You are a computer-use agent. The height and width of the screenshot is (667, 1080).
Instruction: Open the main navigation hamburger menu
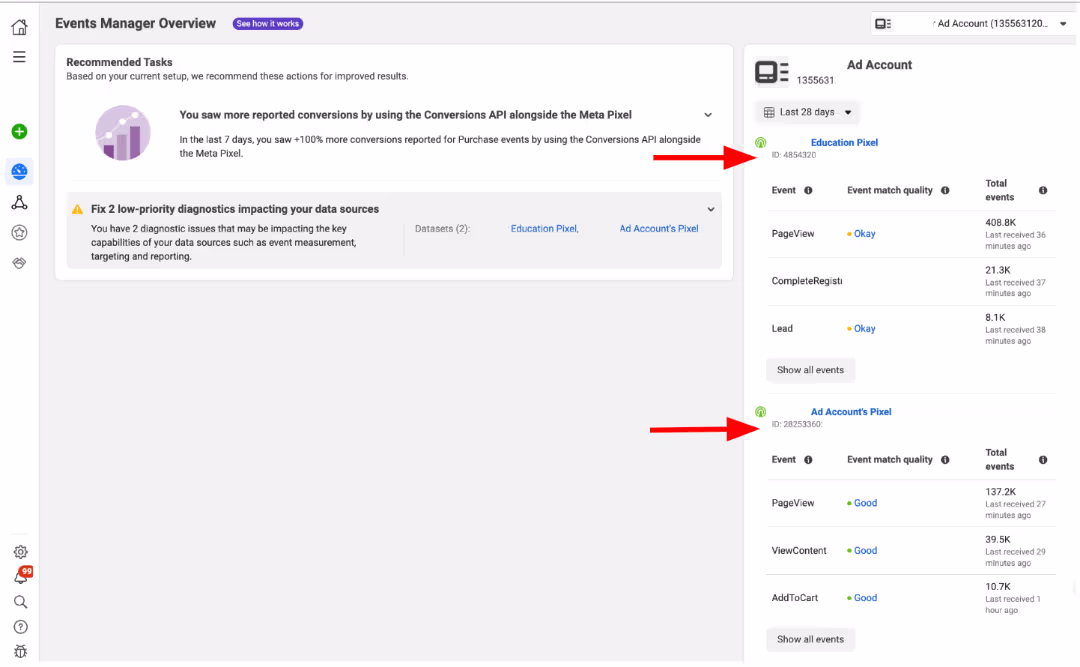click(19, 57)
